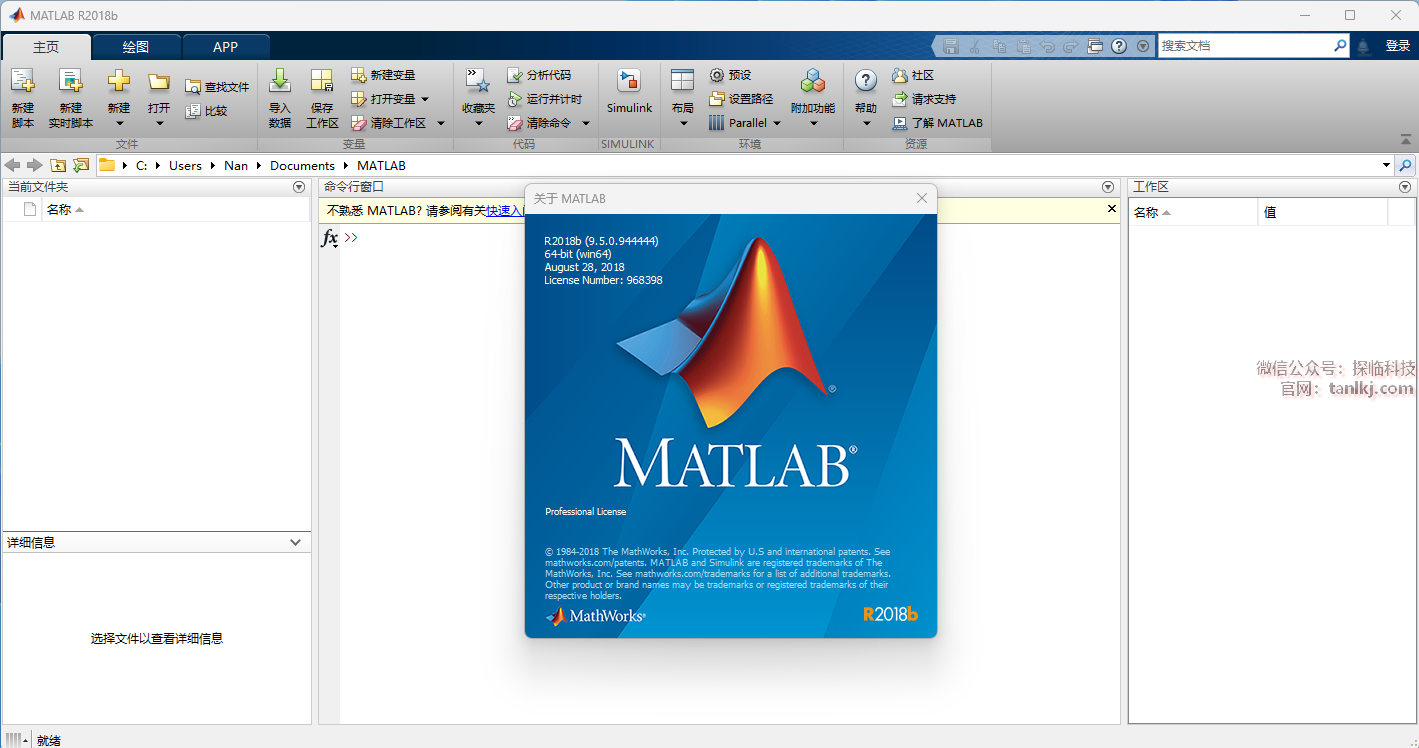This screenshot has height=748, width=1419.
Task: Expand the Clear Commands (清除命令) dropdown arrow
Action: 586,123
